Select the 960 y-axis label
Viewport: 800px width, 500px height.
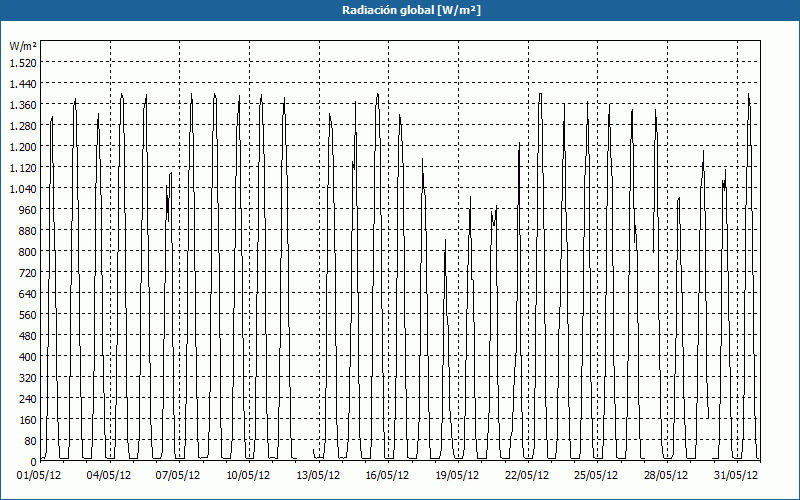tap(29, 210)
